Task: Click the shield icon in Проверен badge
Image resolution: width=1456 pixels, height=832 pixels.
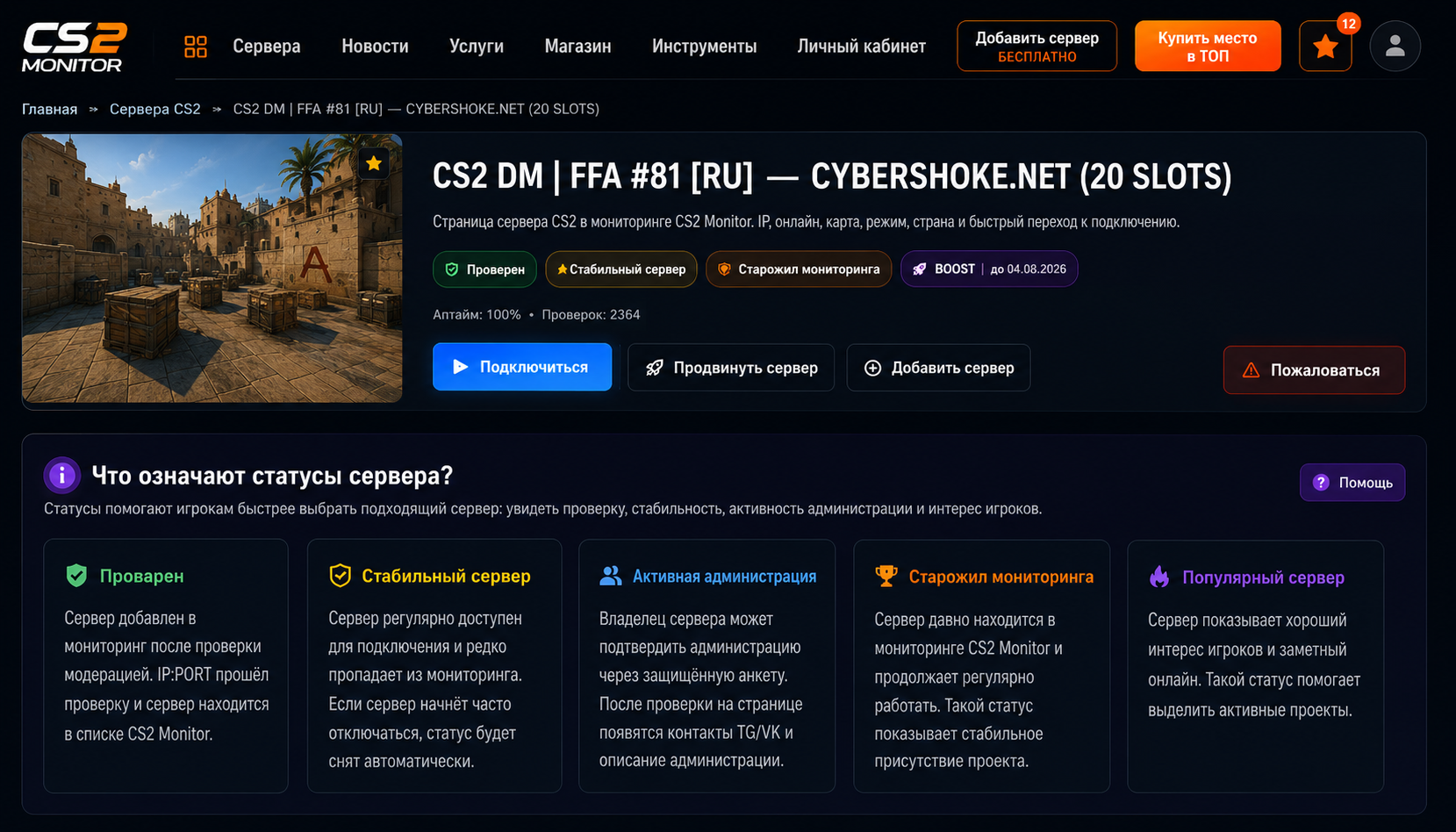Action: coord(452,269)
